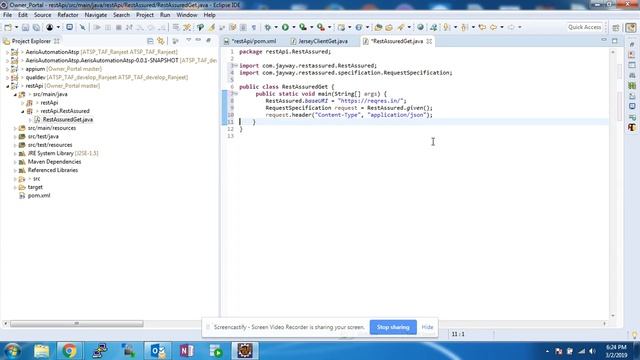640x360 pixels.
Task: Click the Open Perspective icon
Action: 616,27
